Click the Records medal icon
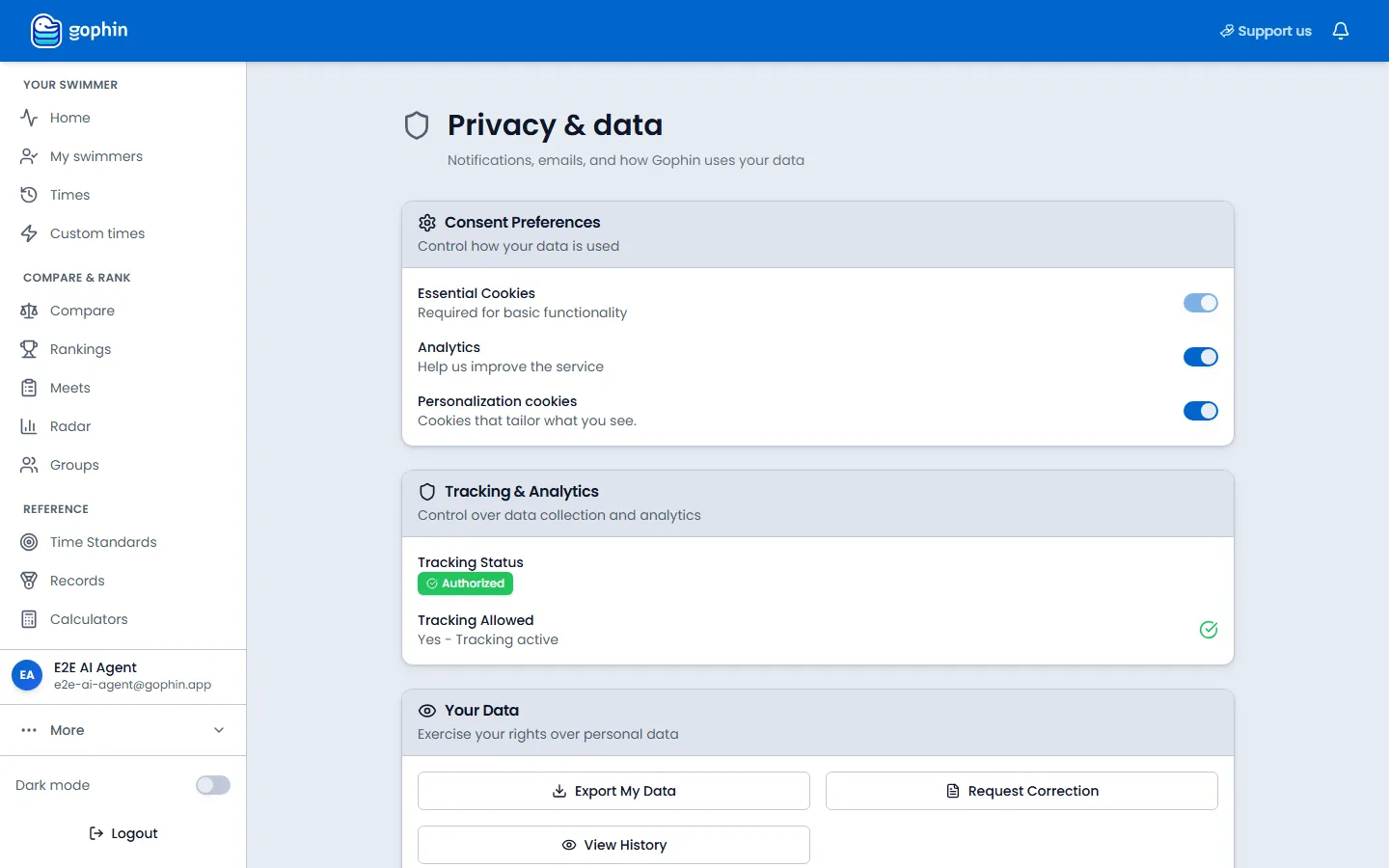Viewport: 1389px width, 868px height. (x=29, y=581)
